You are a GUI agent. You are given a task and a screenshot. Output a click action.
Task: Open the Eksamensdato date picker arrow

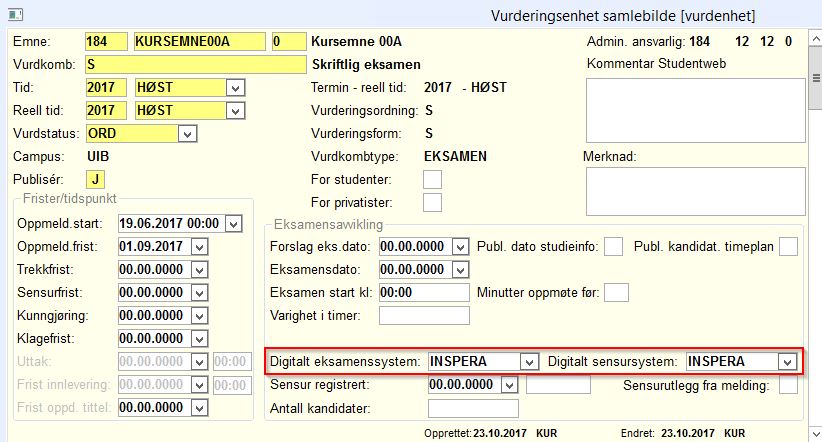point(459,270)
